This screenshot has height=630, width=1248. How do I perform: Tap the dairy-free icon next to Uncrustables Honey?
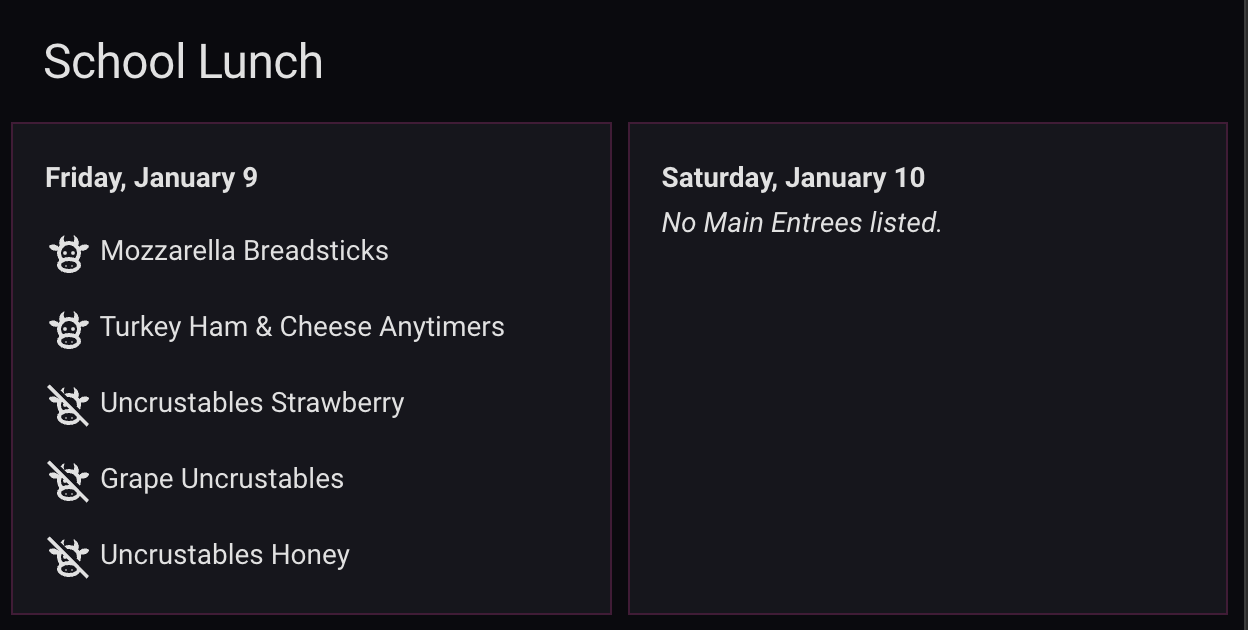pyautogui.click(x=68, y=557)
